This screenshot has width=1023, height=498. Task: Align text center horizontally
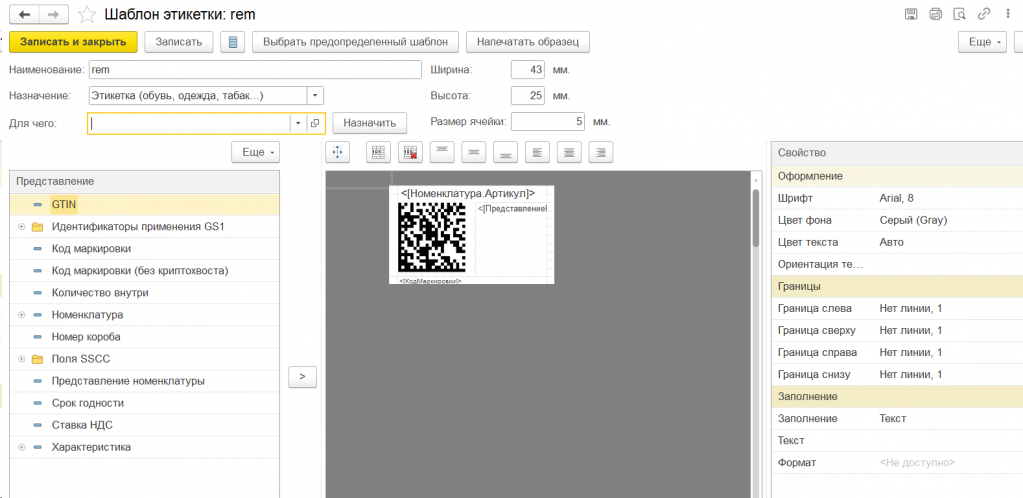(570, 152)
